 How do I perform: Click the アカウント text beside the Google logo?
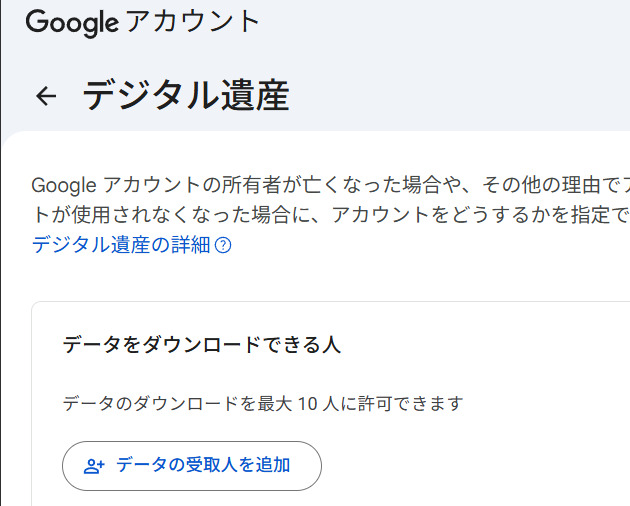[x=193, y=22]
